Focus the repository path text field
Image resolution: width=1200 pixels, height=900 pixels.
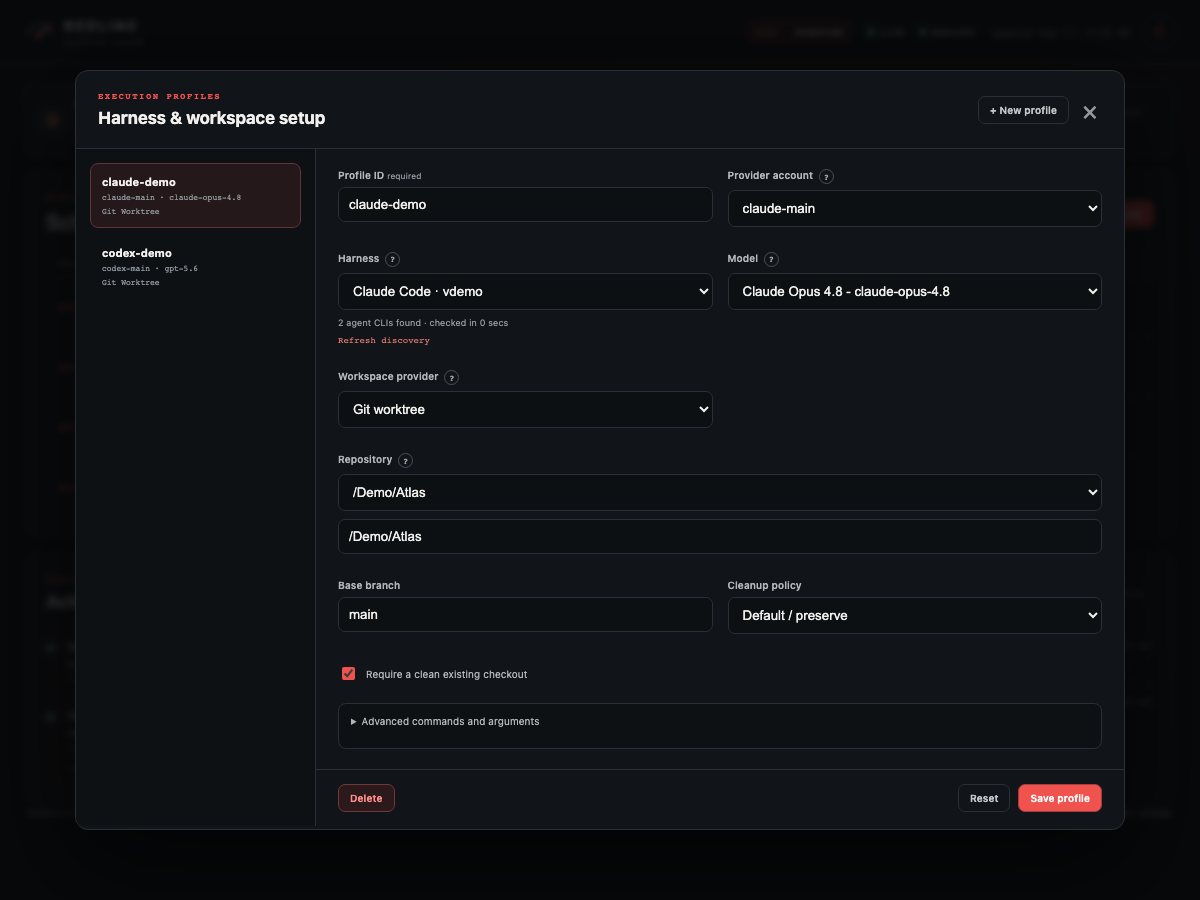pos(720,536)
